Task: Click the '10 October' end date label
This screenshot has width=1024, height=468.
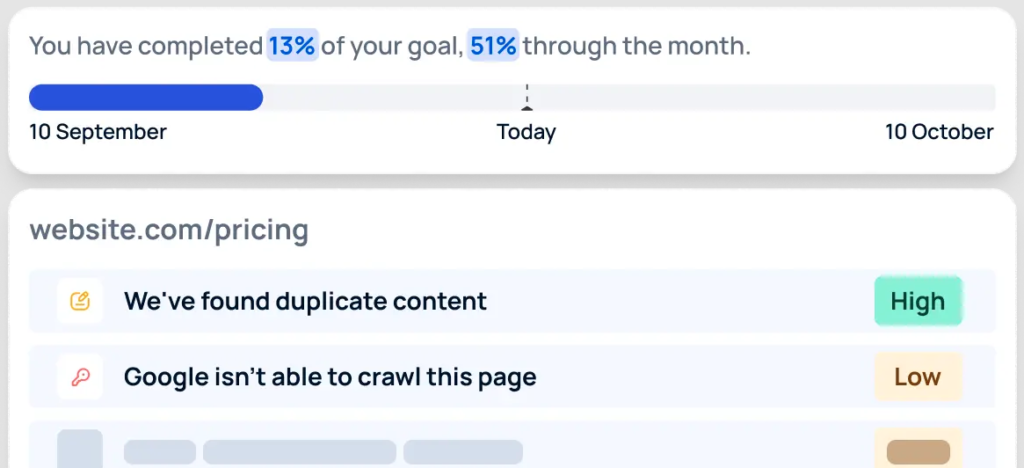Action: coord(939,132)
